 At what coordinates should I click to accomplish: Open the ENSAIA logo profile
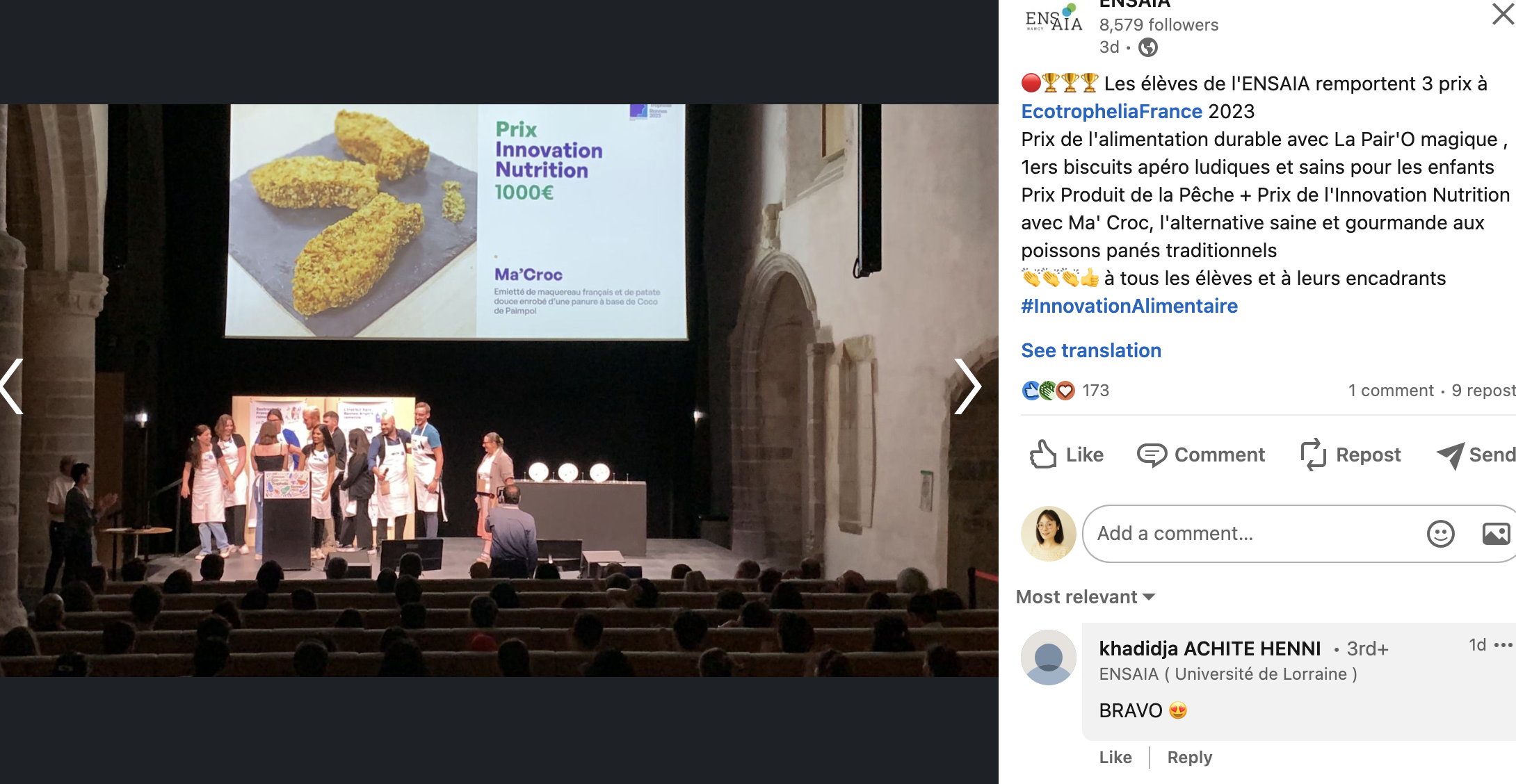tap(1053, 18)
